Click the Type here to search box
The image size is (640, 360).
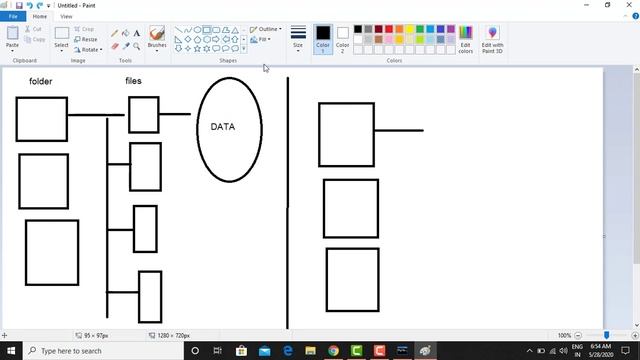(103, 351)
